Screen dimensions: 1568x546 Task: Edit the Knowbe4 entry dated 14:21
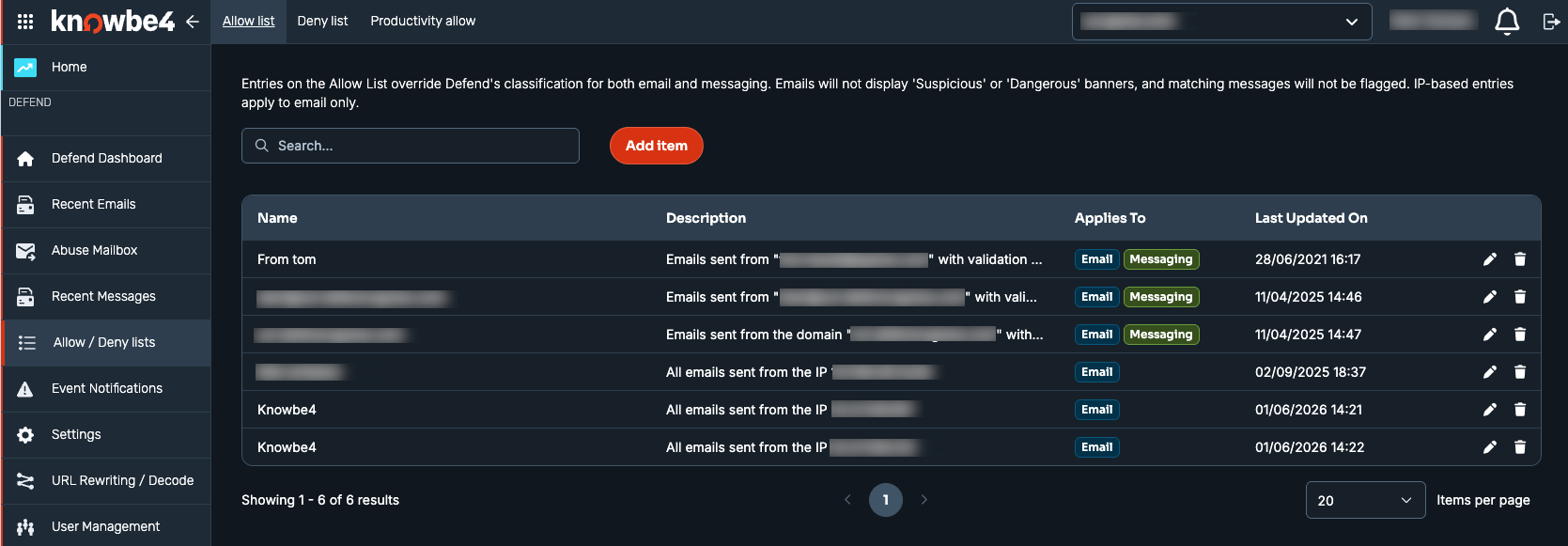[1490, 410]
